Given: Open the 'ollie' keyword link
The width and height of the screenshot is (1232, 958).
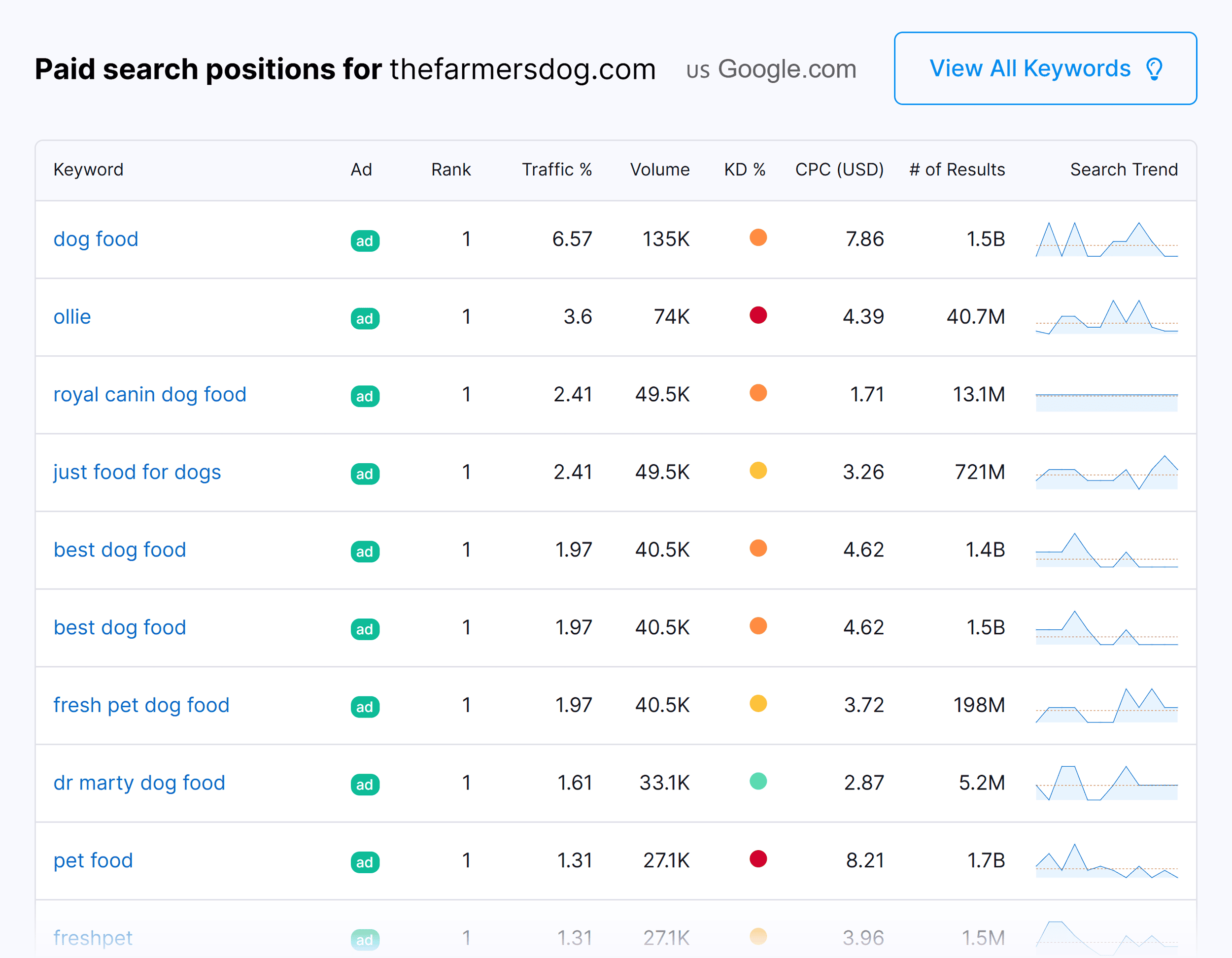Looking at the screenshot, I should [72, 316].
